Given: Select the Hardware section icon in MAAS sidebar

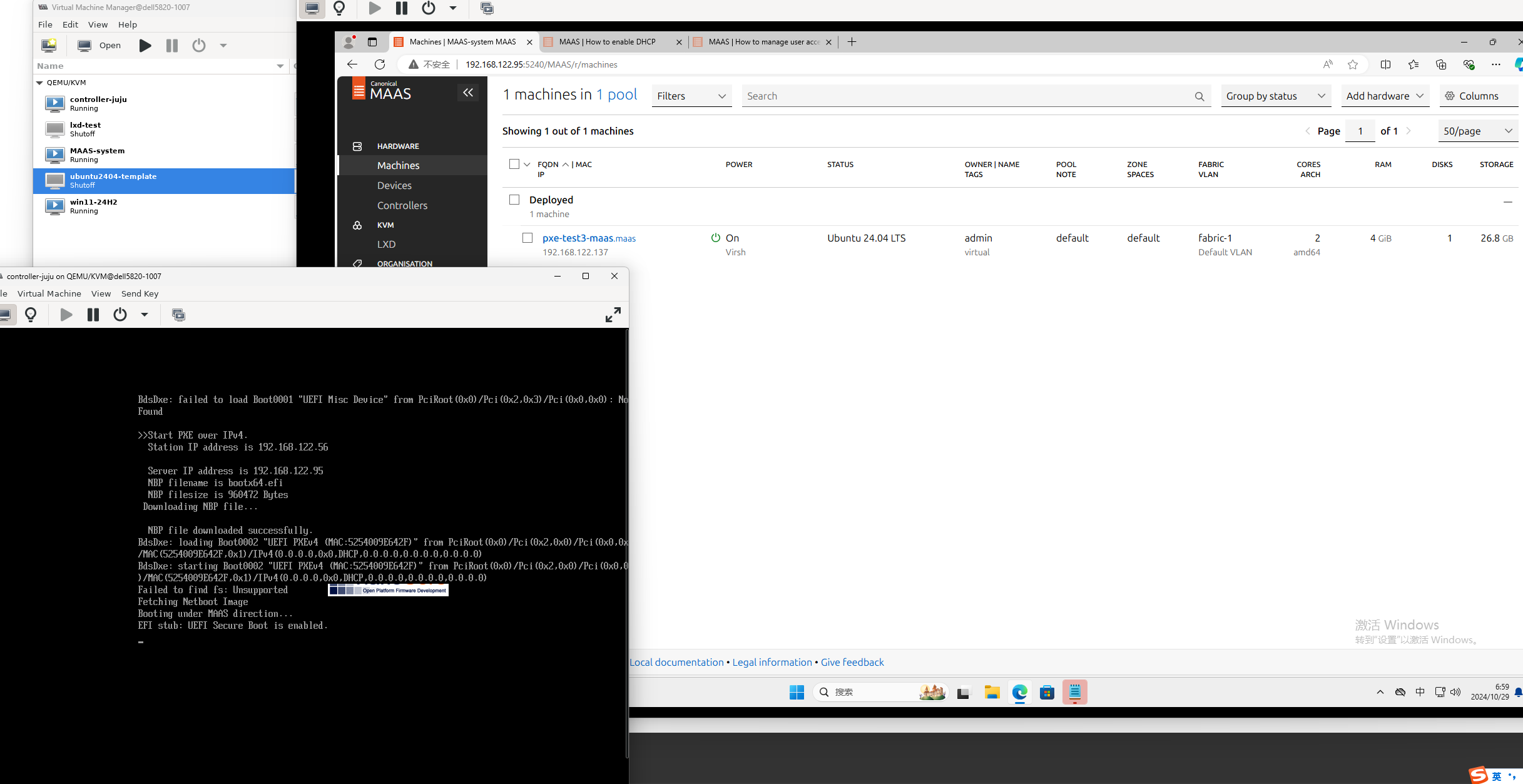Looking at the screenshot, I should pos(357,146).
